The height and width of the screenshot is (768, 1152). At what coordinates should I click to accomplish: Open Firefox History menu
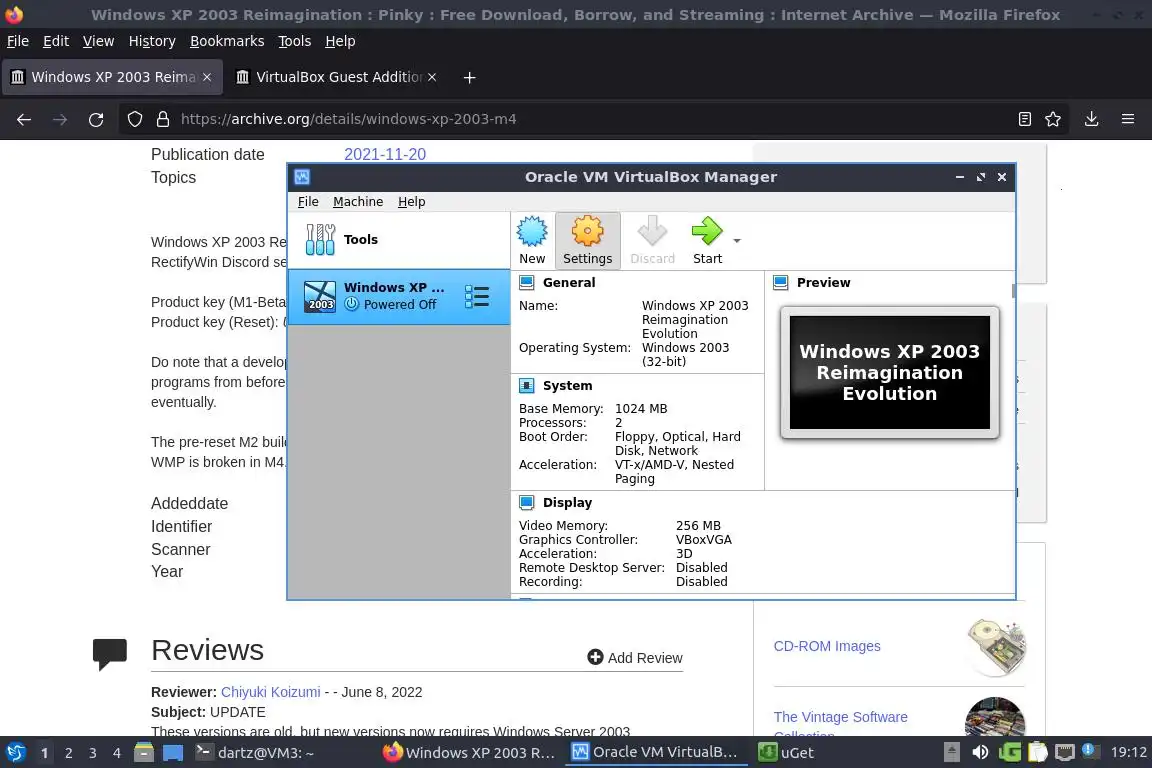152,41
